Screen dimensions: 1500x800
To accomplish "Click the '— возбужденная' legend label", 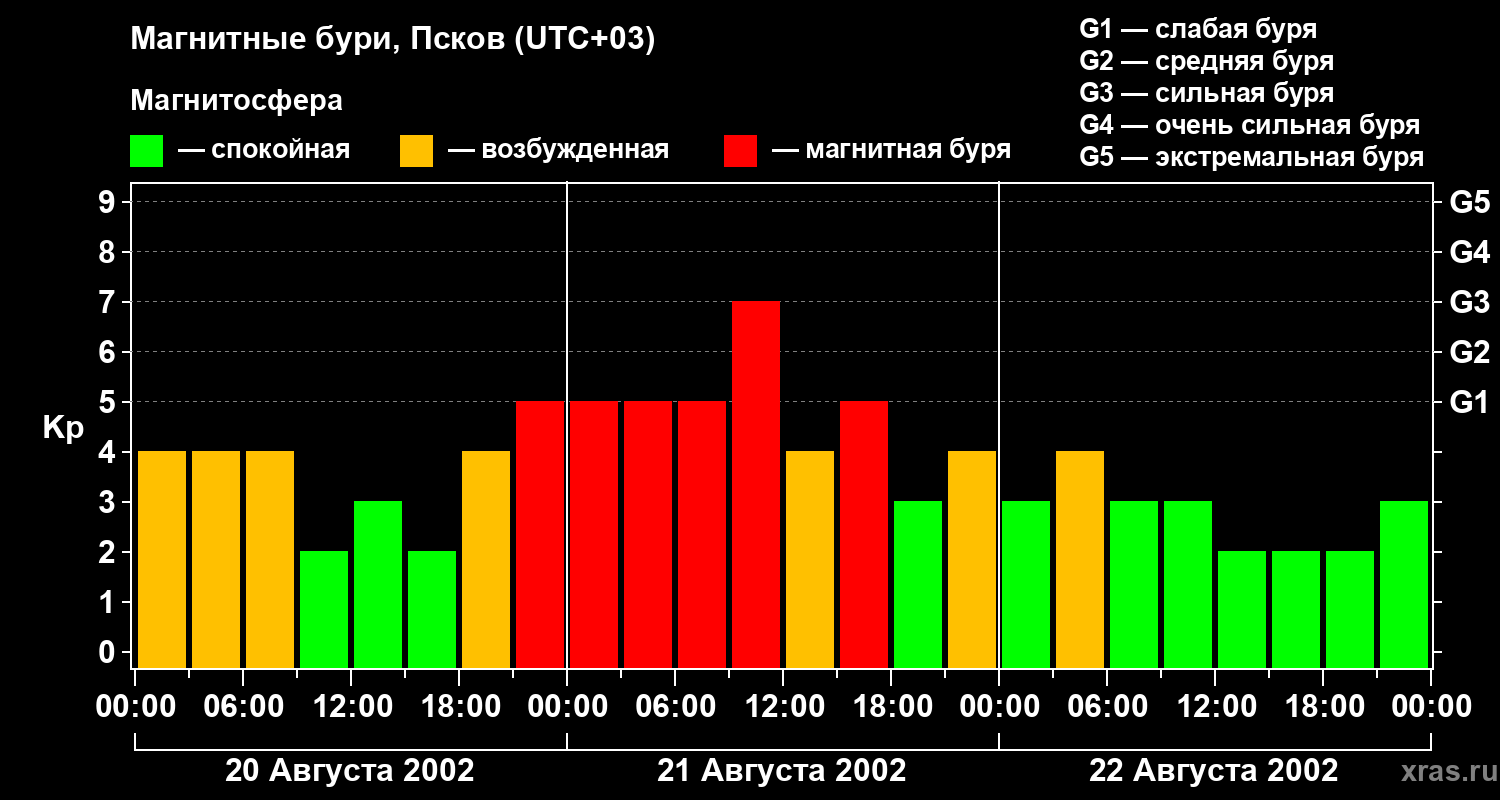I will (x=558, y=150).
